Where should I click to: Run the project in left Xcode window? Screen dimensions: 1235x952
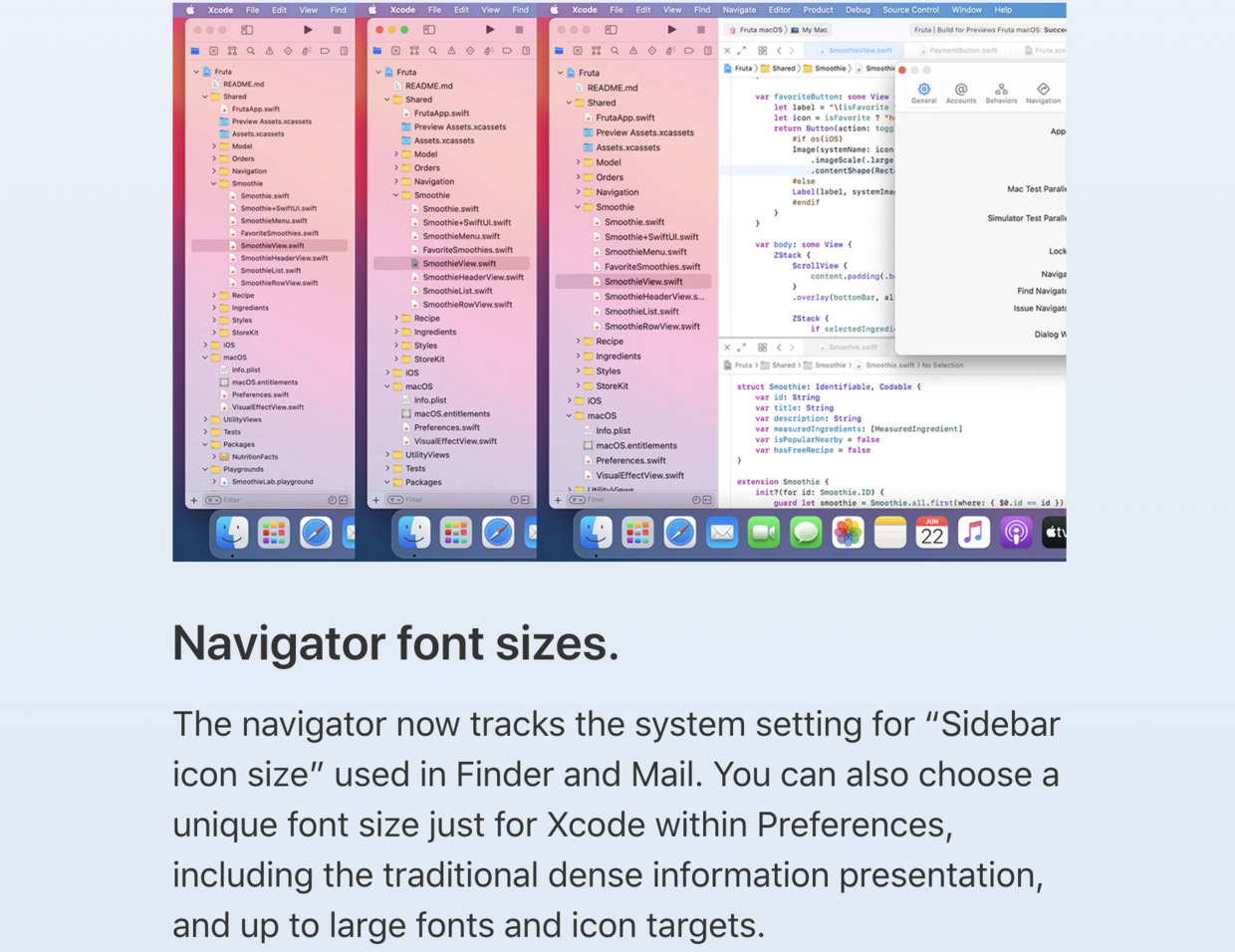click(x=308, y=30)
